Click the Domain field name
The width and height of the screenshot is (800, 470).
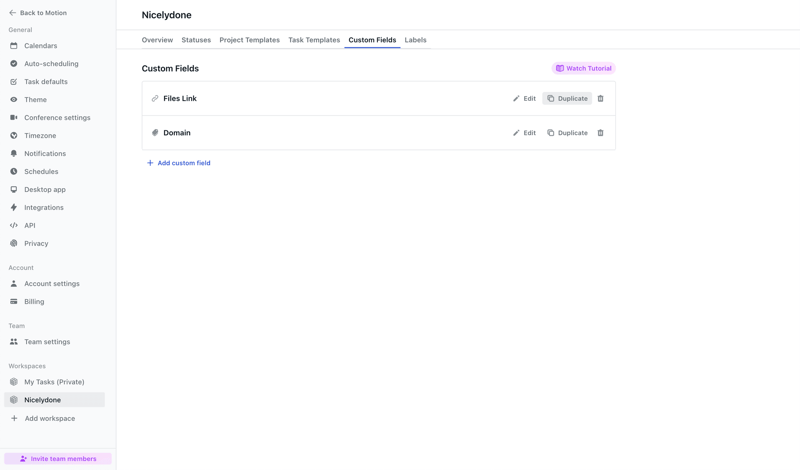pos(177,133)
